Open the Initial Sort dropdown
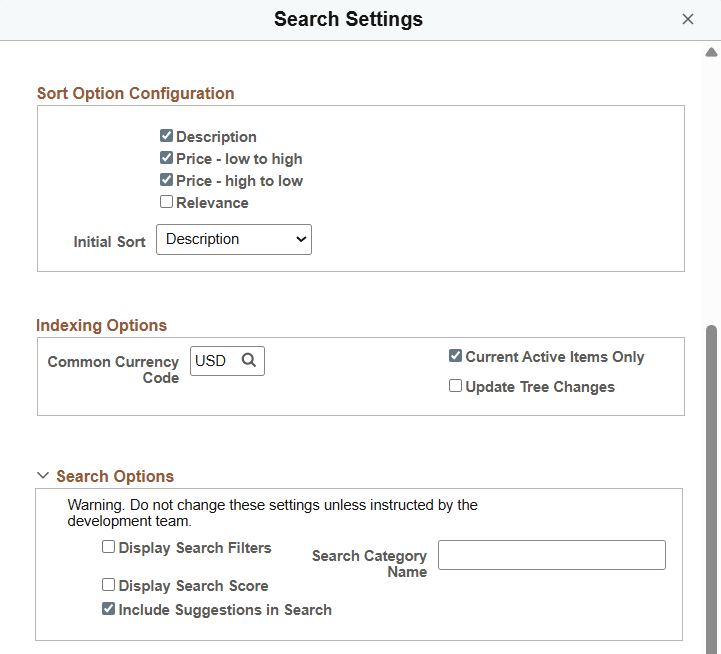Image resolution: width=721 pixels, height=654 pixels. click(x=234, y=239)
